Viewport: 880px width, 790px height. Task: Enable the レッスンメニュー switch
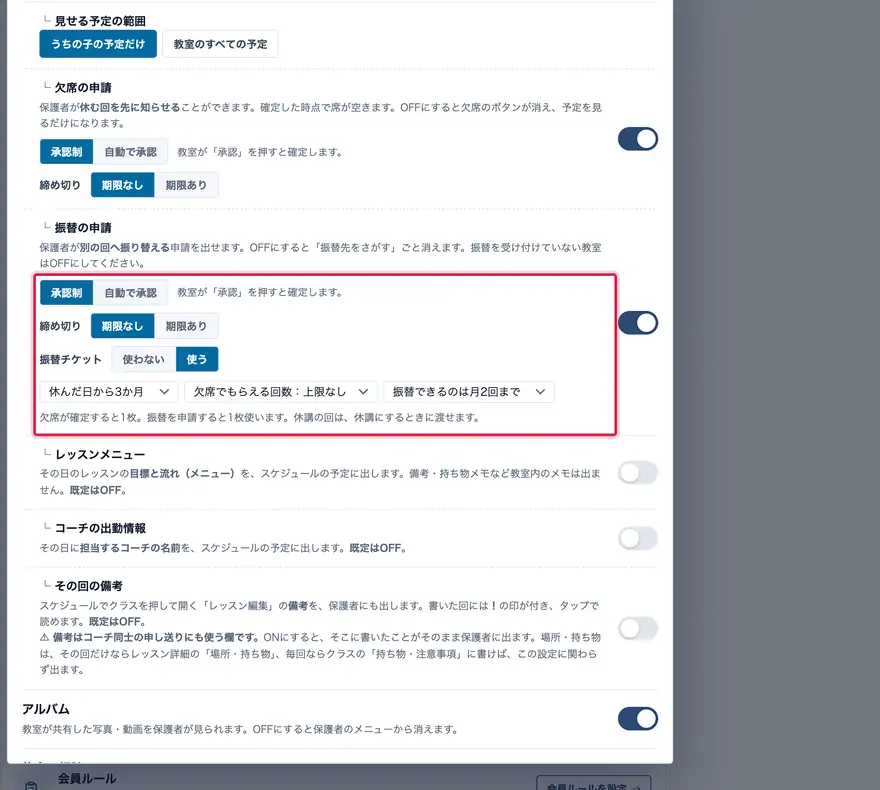tap(638, 472)
